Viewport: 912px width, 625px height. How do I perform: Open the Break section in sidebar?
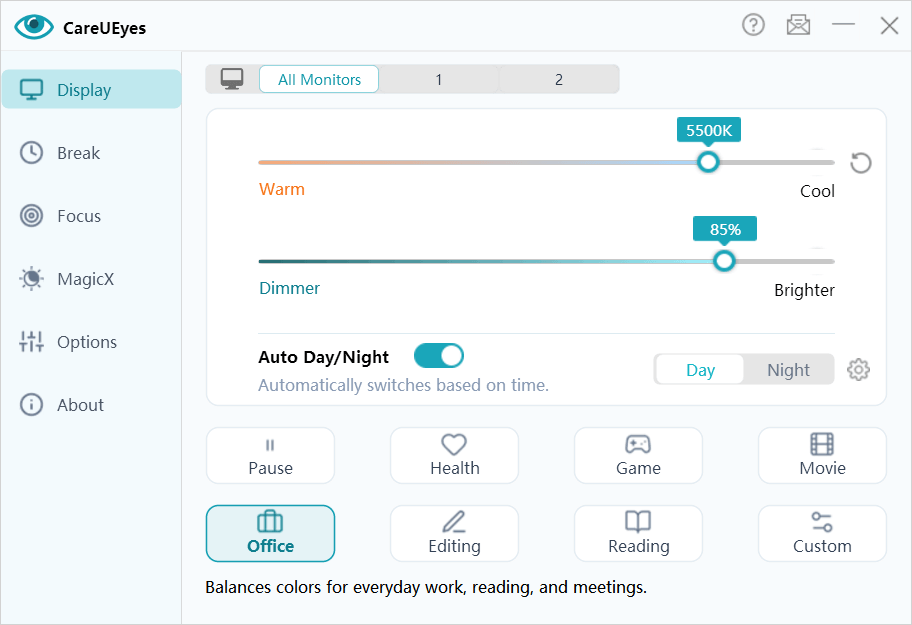[92, 153]
